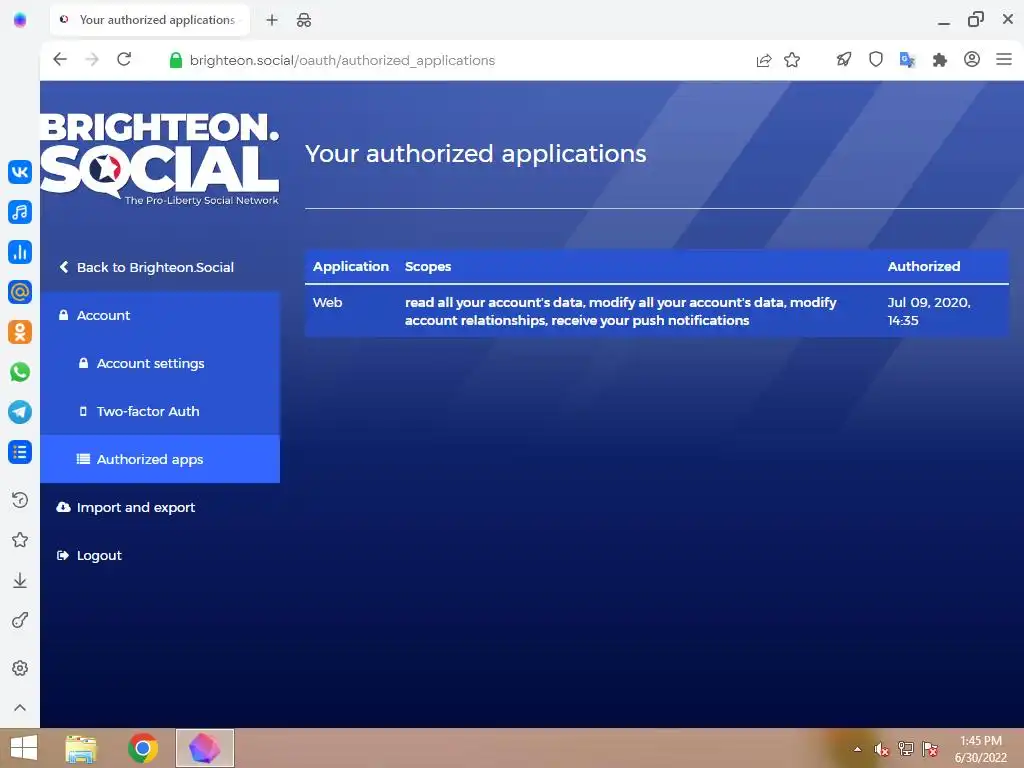
Task: Open the browser hamburger menu
Action: tap(1004, 59)
